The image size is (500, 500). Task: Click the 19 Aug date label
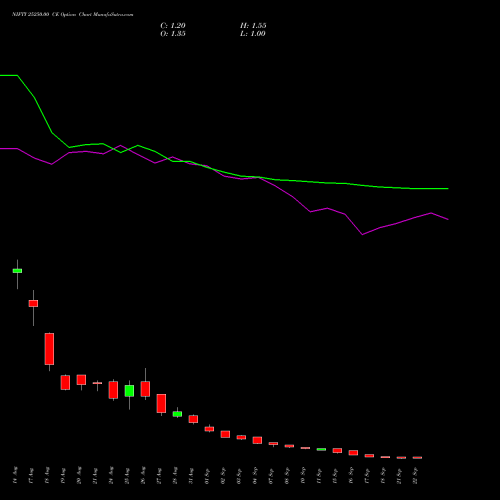click(63, 475)
